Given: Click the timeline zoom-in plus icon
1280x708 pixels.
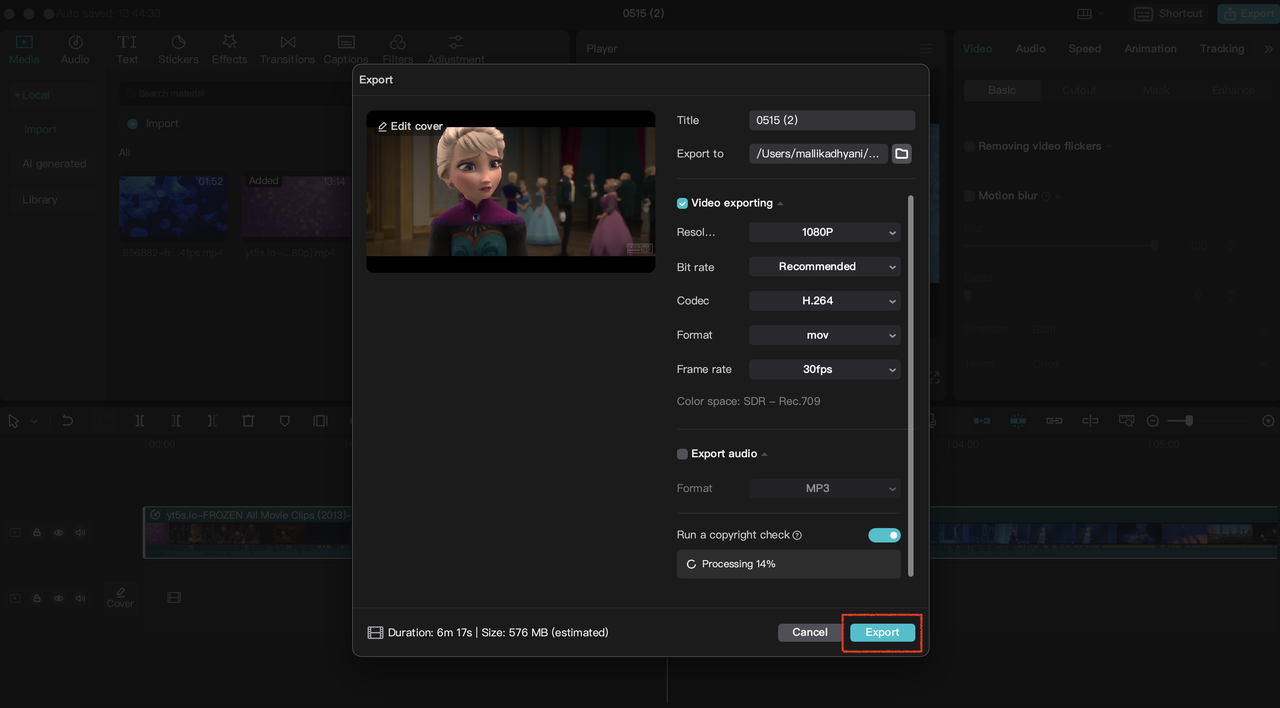Looking at the screenshot, I should tap(1268, 421).
